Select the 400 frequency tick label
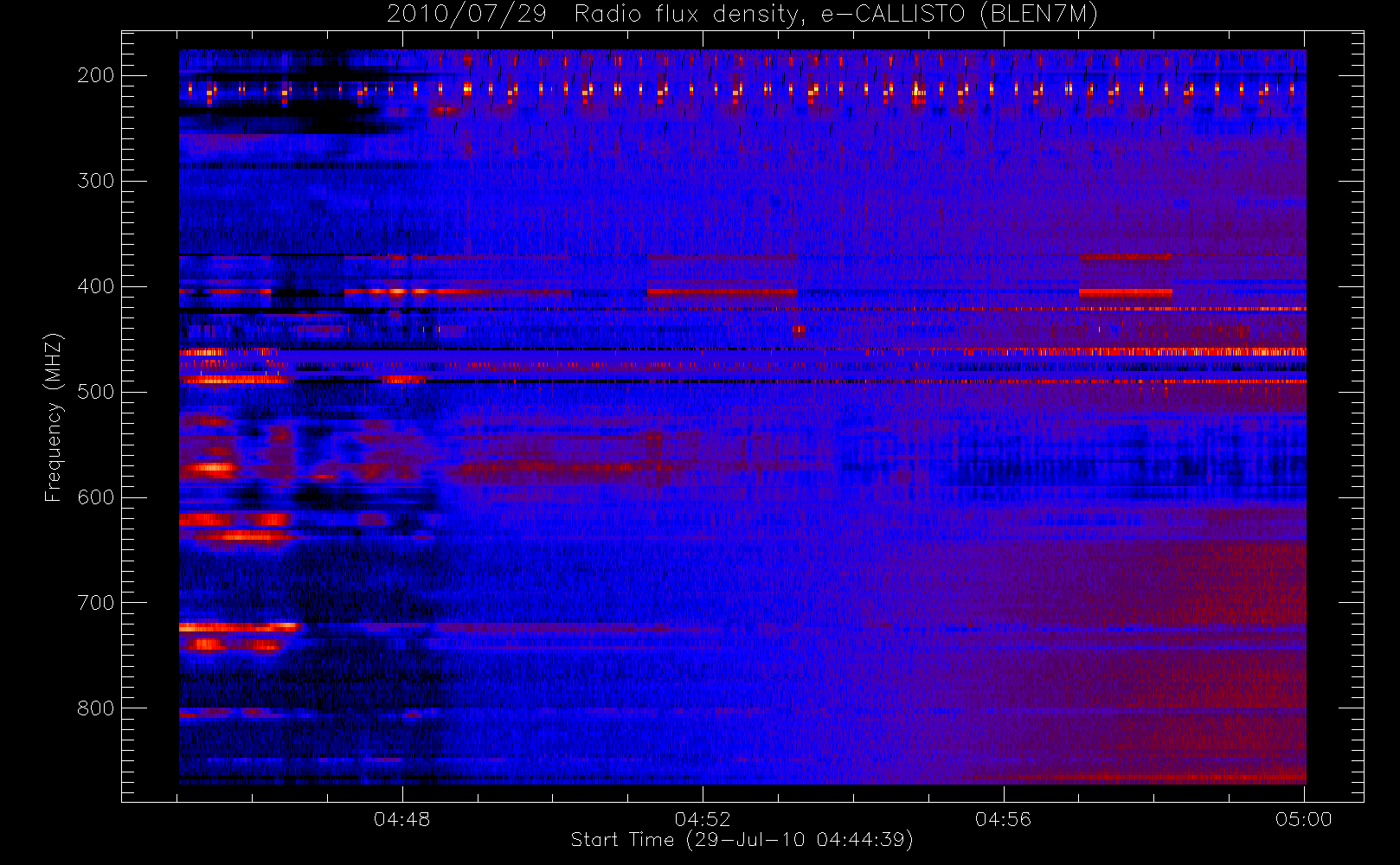1400x865 pixels. (95, 286)
